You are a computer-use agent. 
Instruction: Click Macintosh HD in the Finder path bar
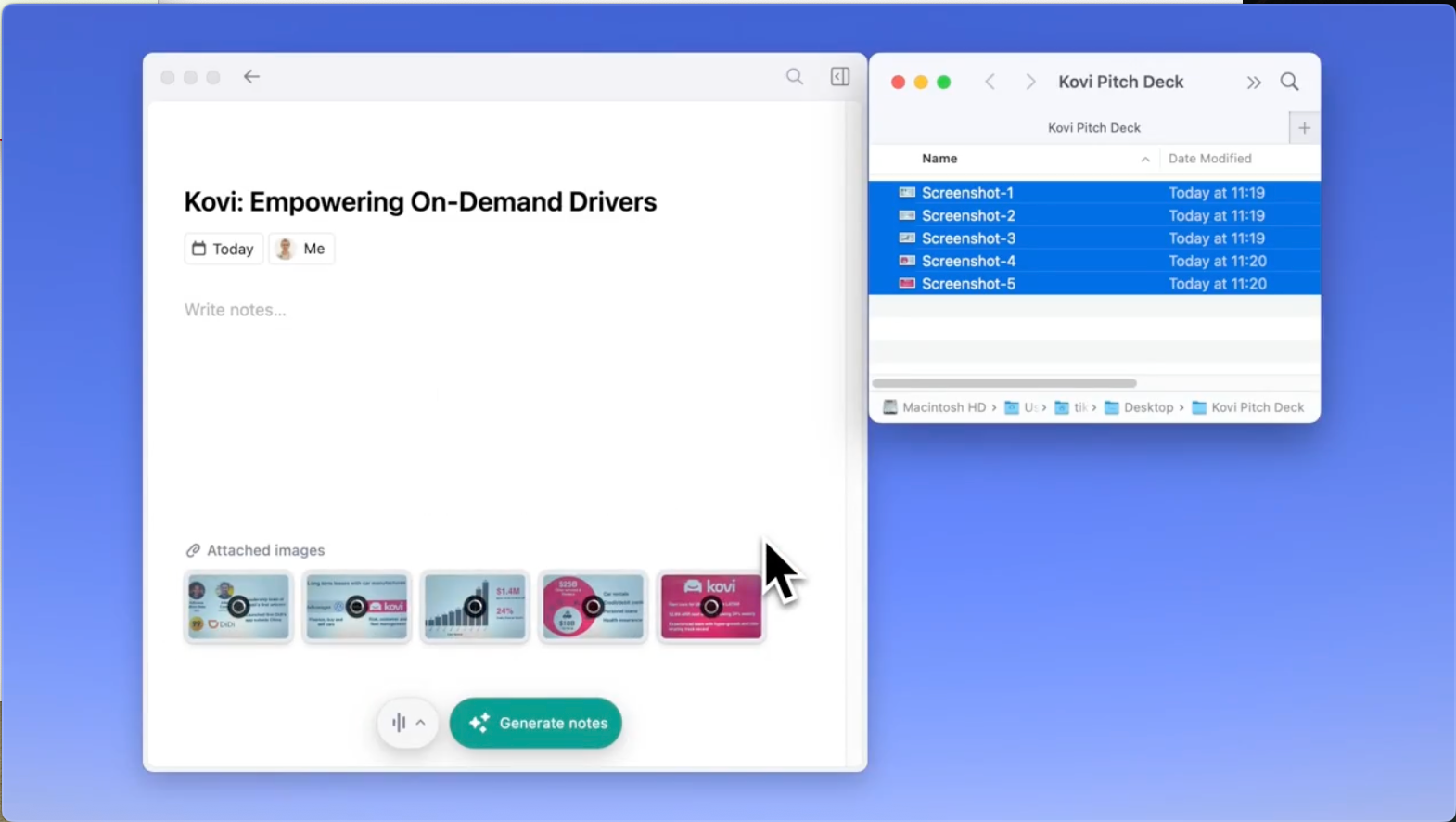(x=935, y=407)
